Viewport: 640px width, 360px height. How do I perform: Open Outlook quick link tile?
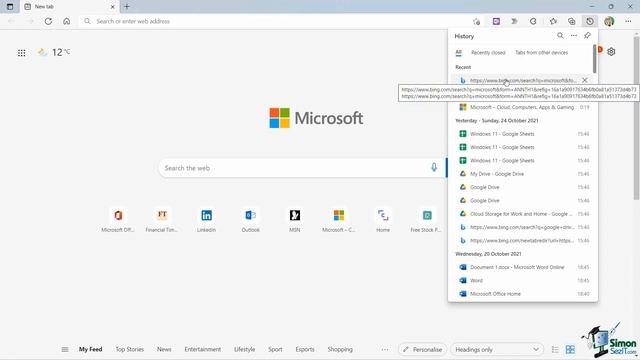click(250, 220)
